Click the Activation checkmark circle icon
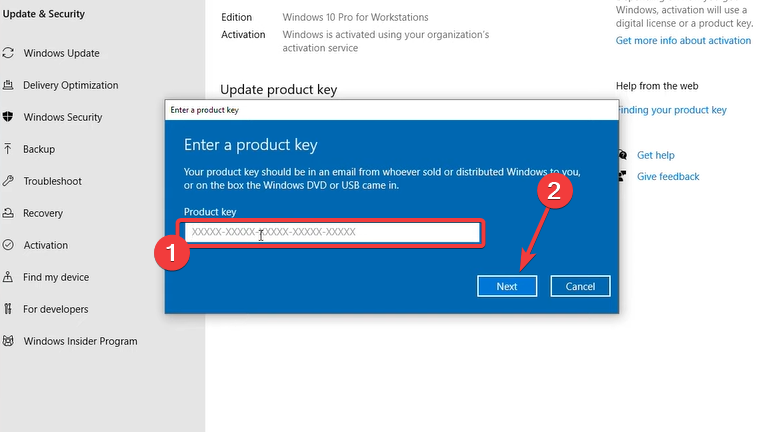 point(8,245)
